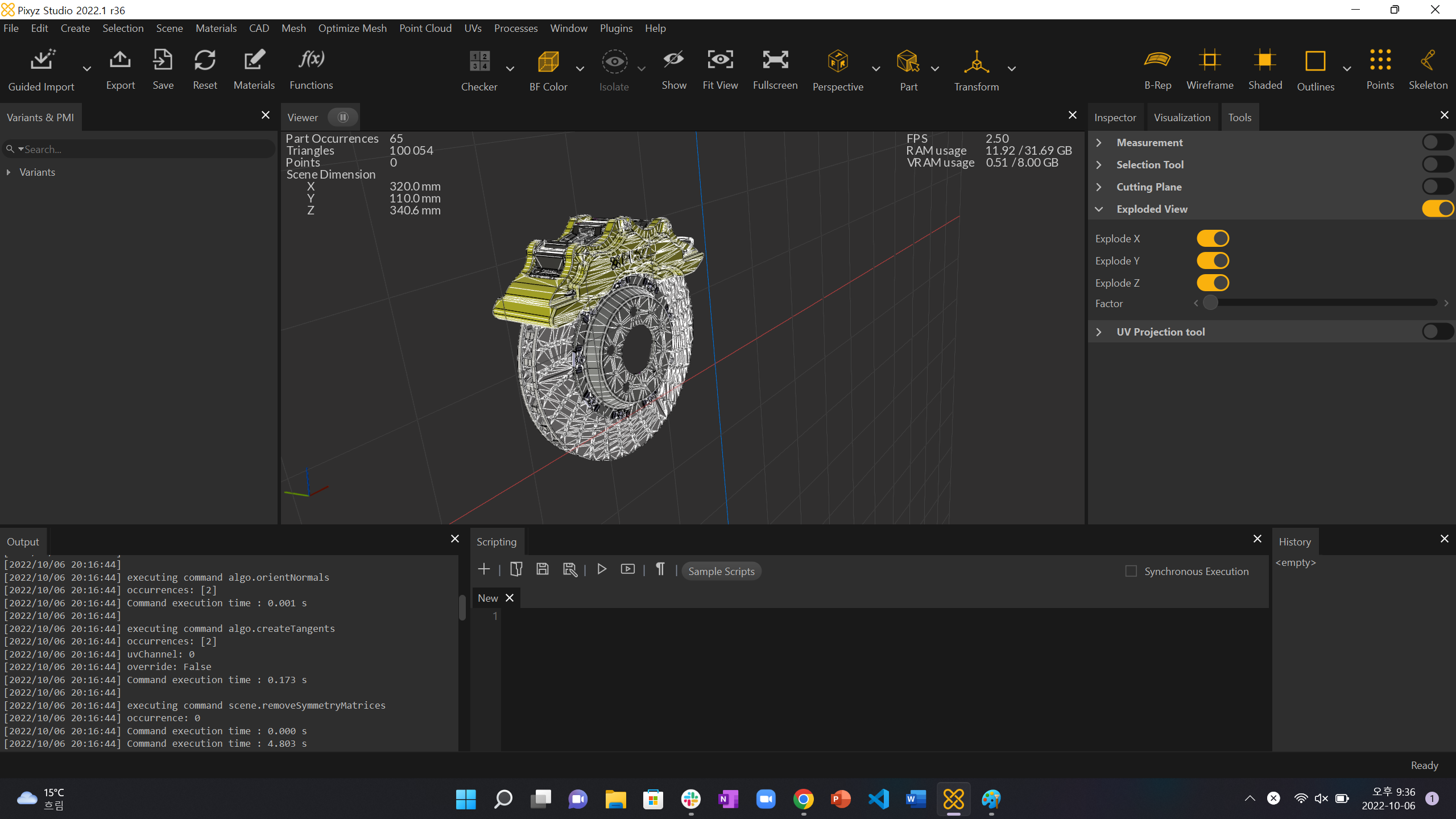
Task: Run script with play icon
Action: (x=602, y=569)
